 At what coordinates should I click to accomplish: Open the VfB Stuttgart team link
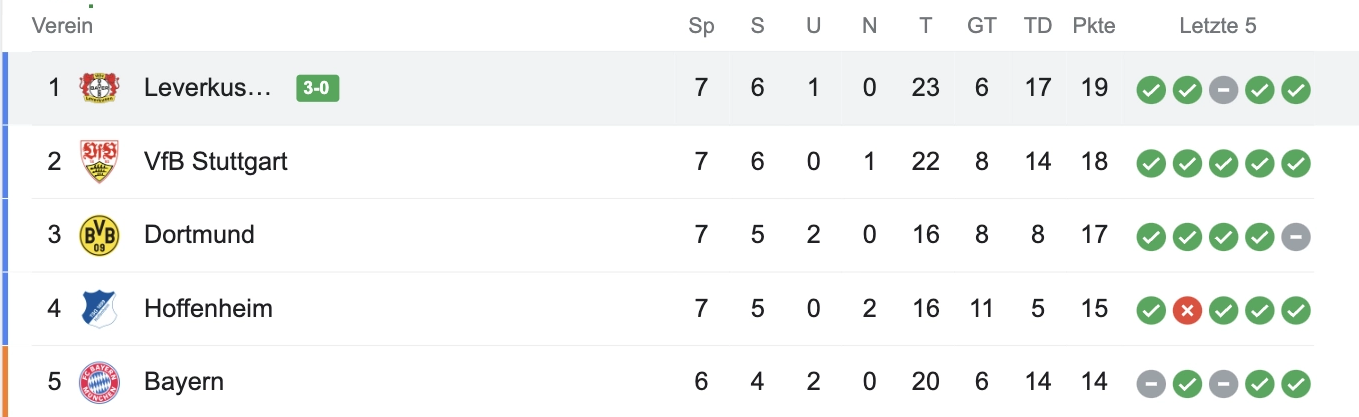(x=216, y=161)
